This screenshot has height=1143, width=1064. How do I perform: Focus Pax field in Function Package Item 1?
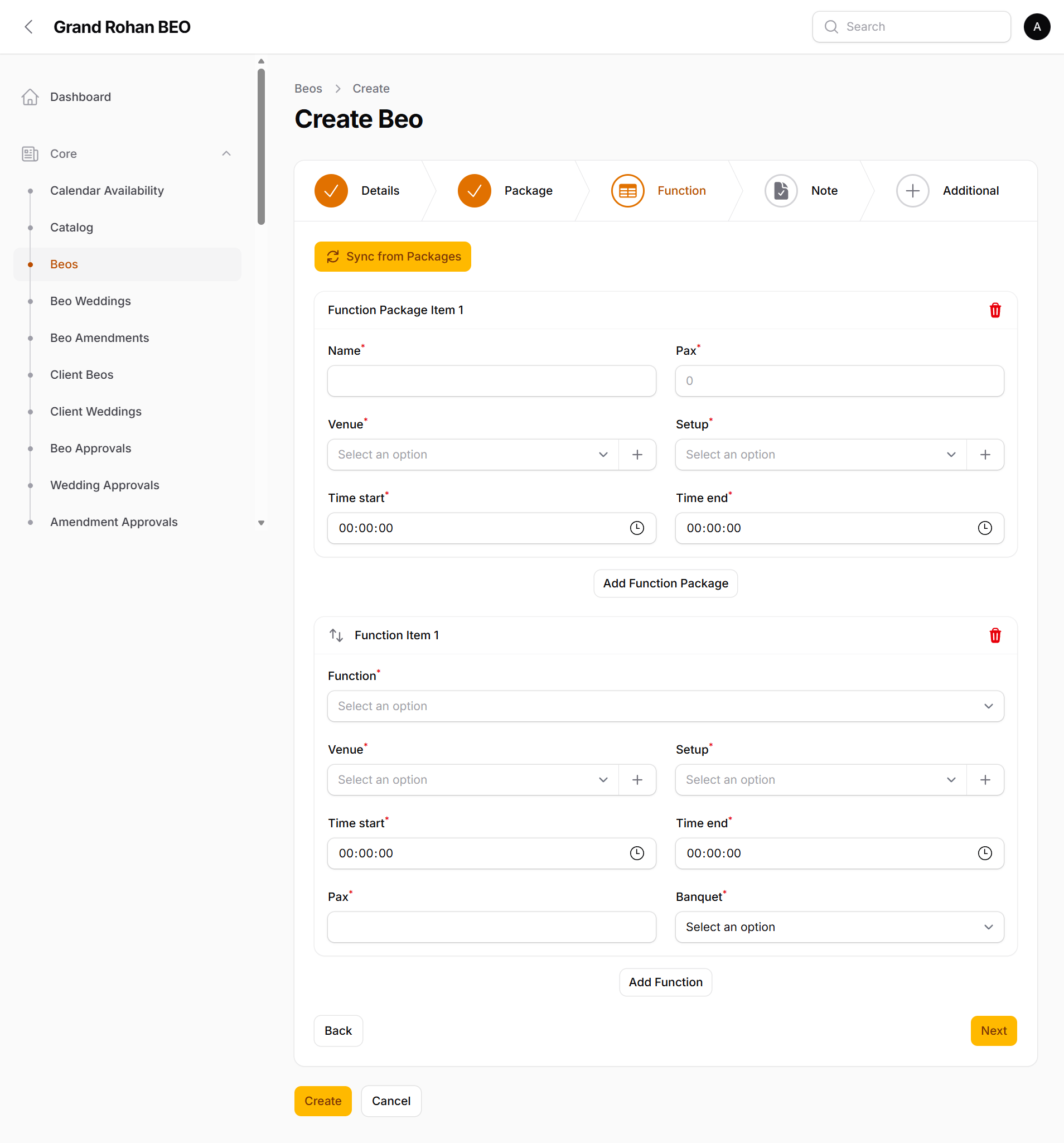(x=839, y=381)
